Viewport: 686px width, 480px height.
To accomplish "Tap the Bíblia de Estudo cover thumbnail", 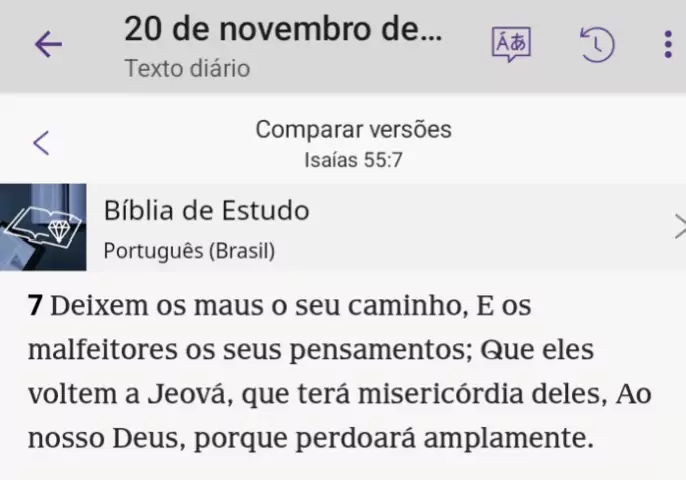I will (43, 227).
